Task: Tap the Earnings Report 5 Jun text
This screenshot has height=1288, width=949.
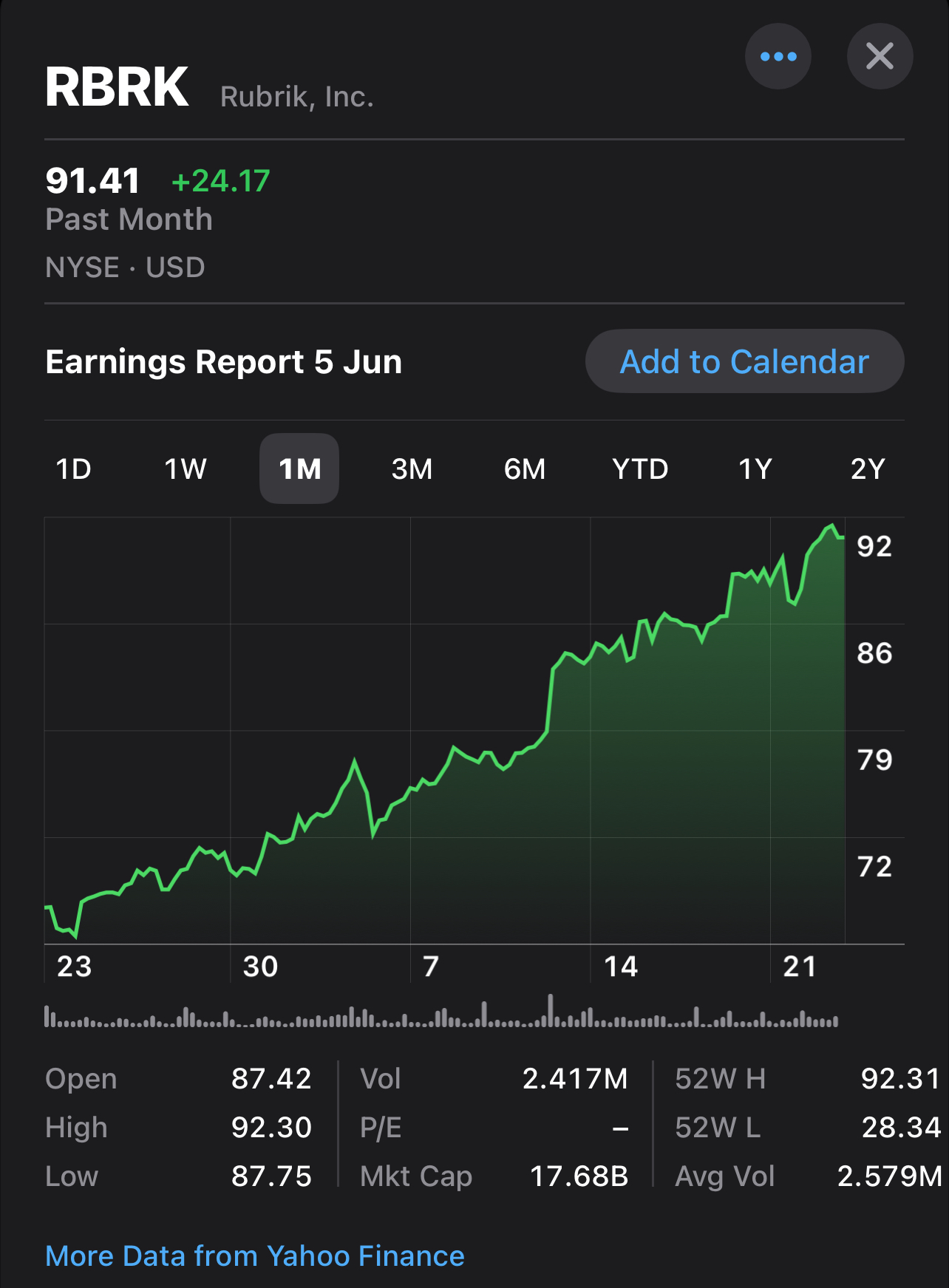Action: tap(224, 362)
